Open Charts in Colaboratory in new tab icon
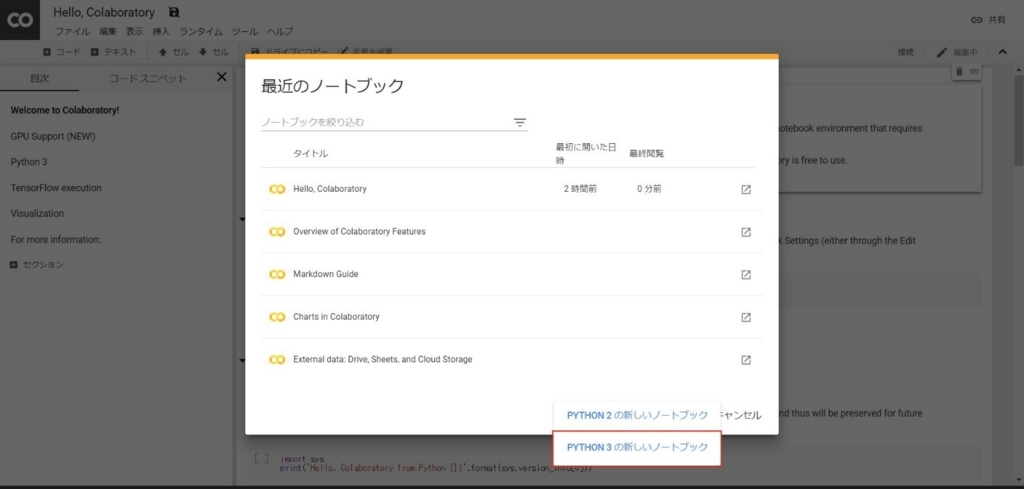The height and width of the screenshot is (489, 1024). [x=746, y=317]
